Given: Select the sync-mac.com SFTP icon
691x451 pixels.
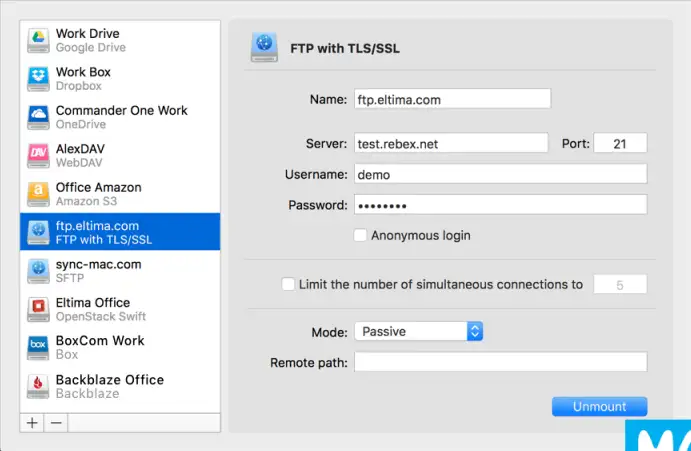Looking at the screenshot, I should point(38,271).
